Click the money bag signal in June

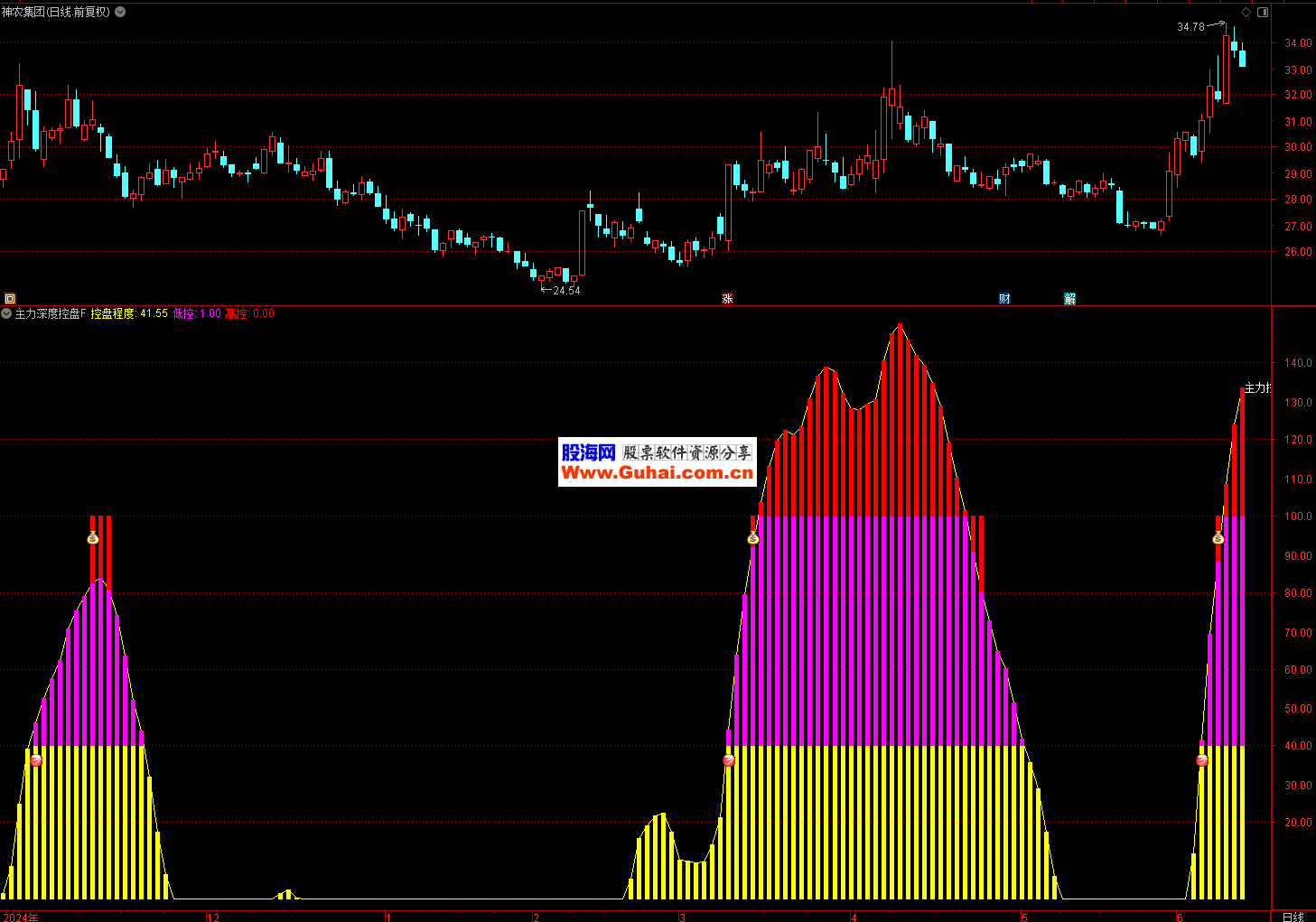1218,538
